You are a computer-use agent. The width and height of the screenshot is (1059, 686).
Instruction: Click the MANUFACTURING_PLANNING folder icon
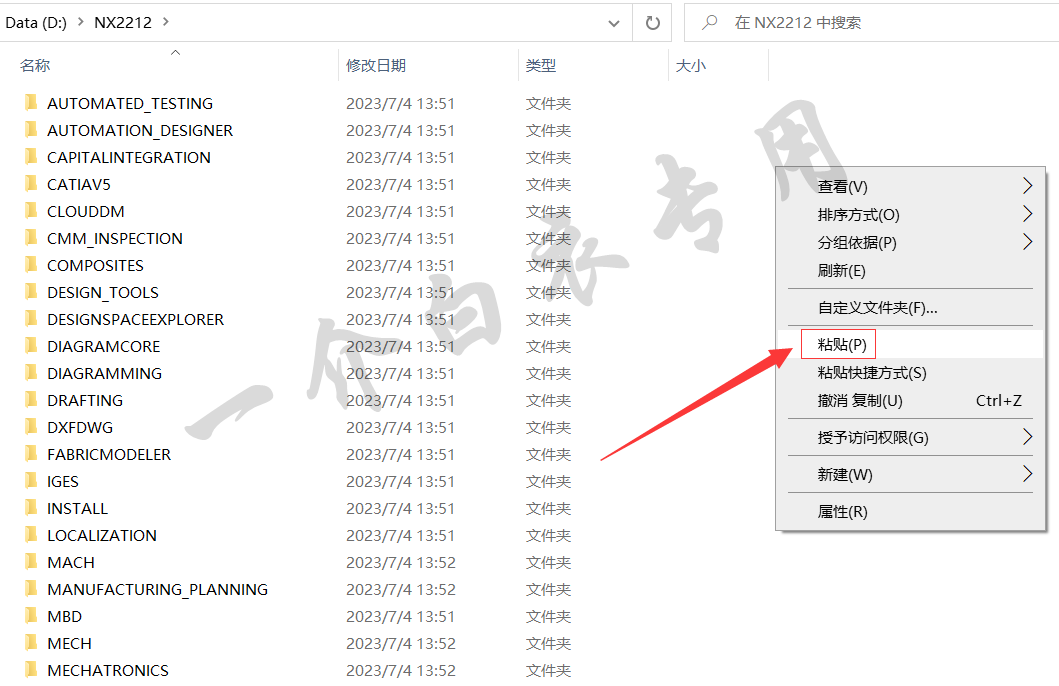tap(30, 589)
